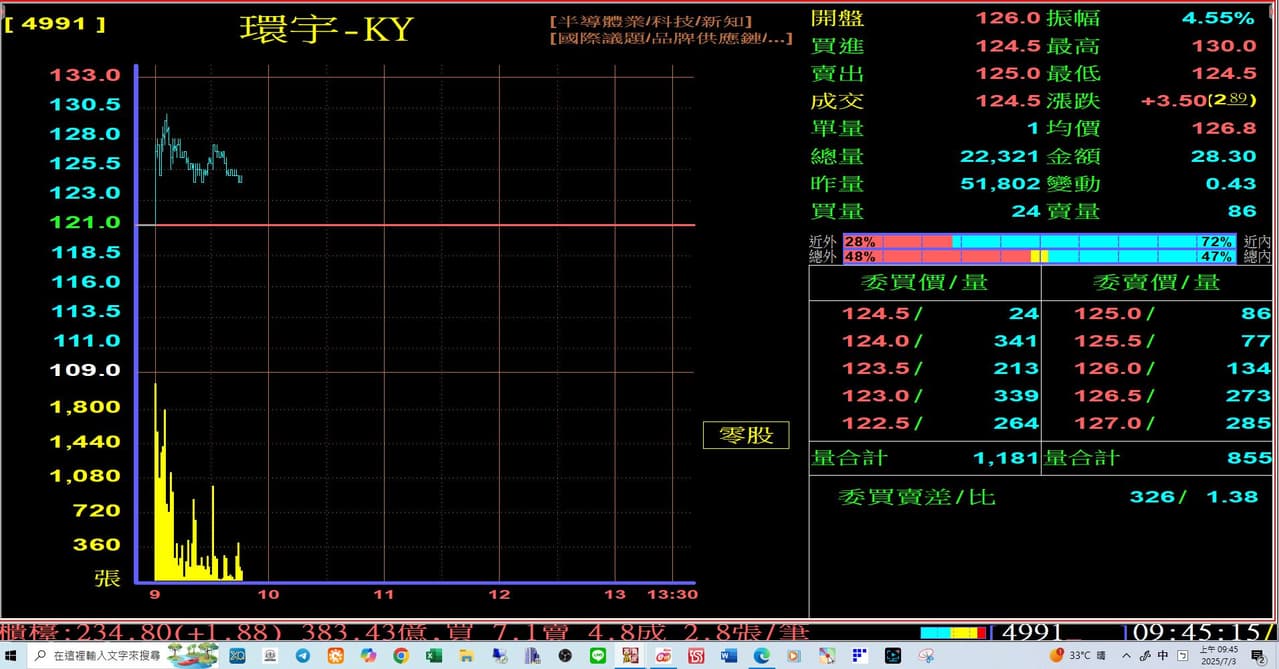Click the 121.0 reference price axis label
1279x669 pixels.
pos(86,222)
